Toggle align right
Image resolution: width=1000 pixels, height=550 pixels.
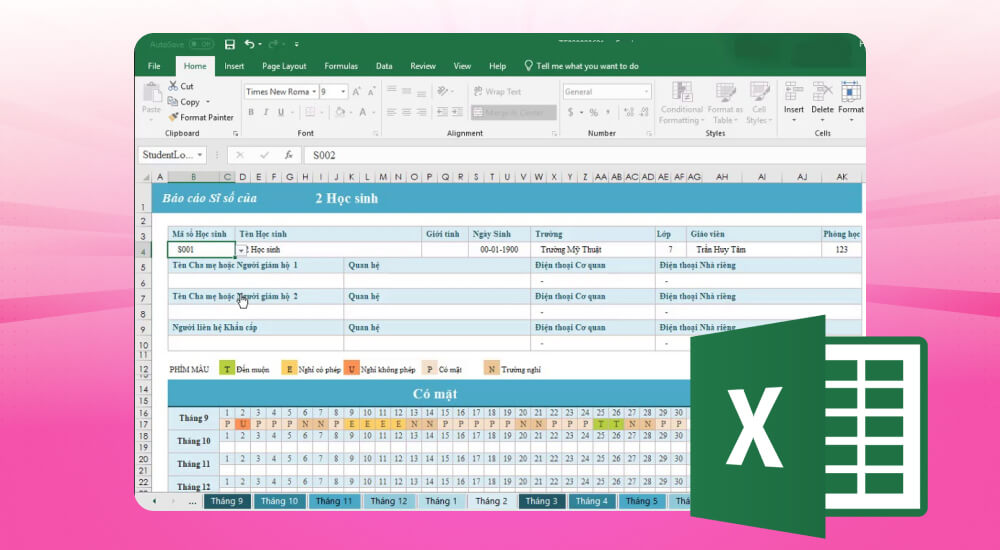click(422, 112)
